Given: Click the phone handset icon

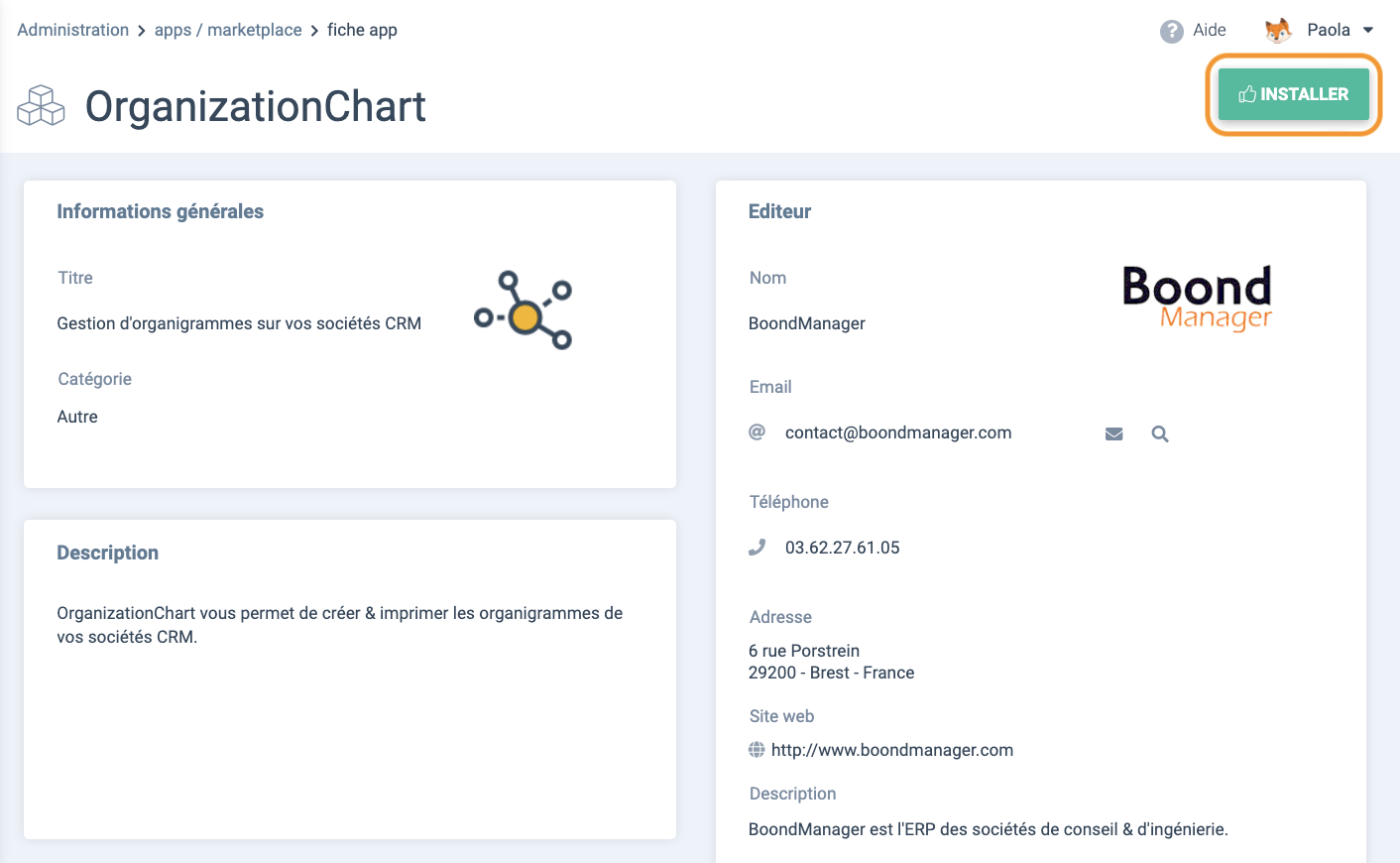Looking at the screenshot, I should (x=757, y=548).
